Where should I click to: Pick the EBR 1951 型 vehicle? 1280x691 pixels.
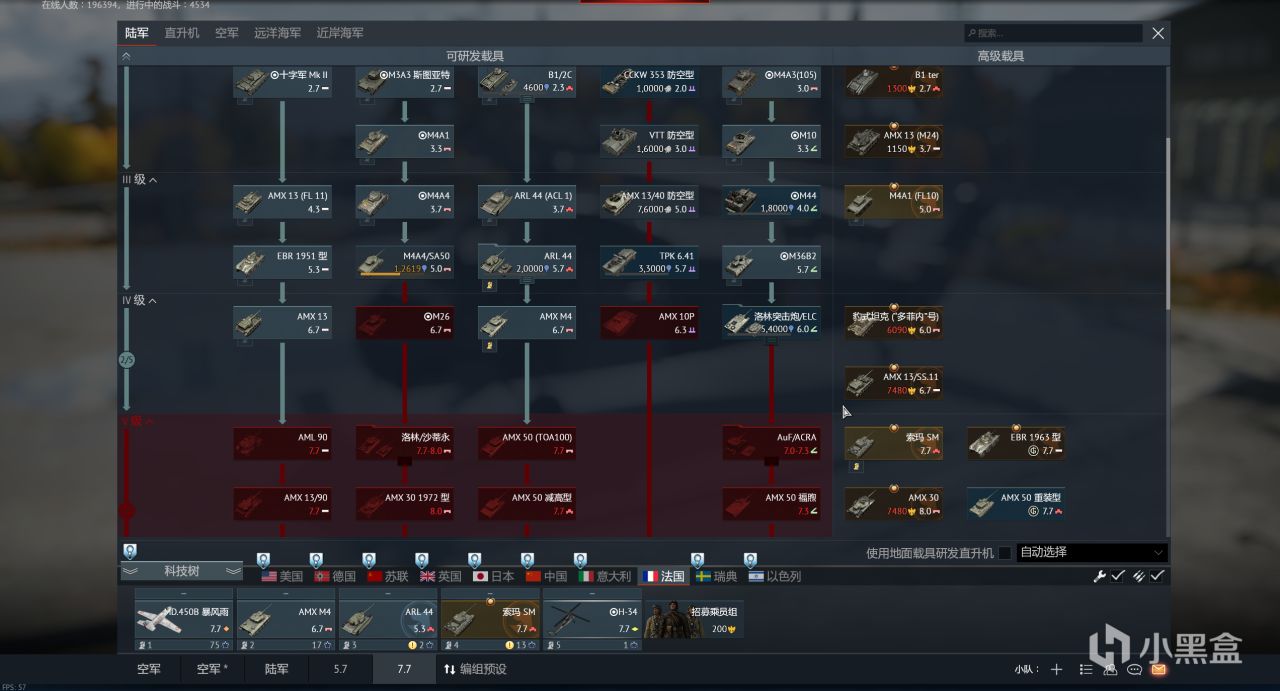pyautogui.click(x=283, y=262)
